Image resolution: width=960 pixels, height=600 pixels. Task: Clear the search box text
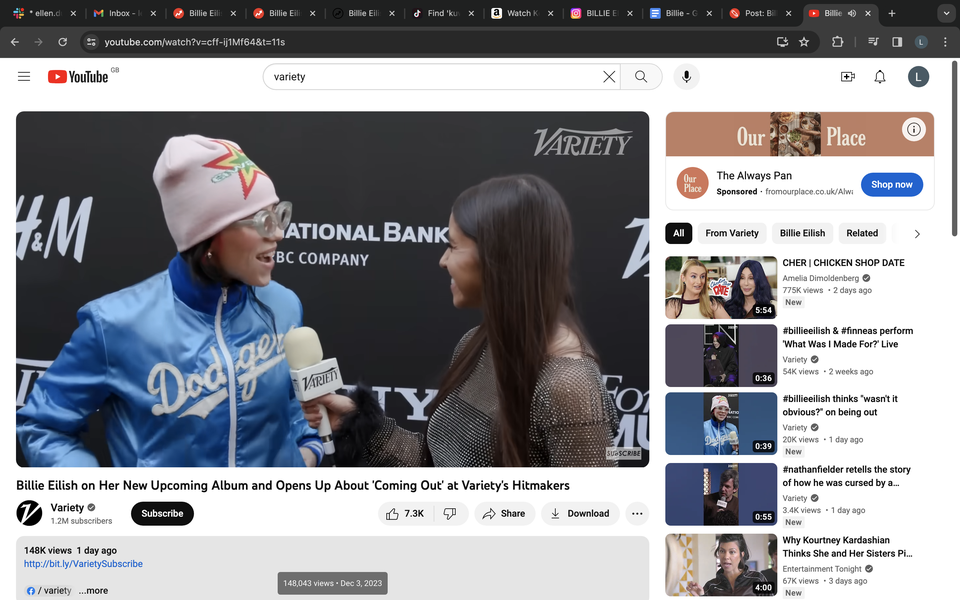[x=608, y=77]
